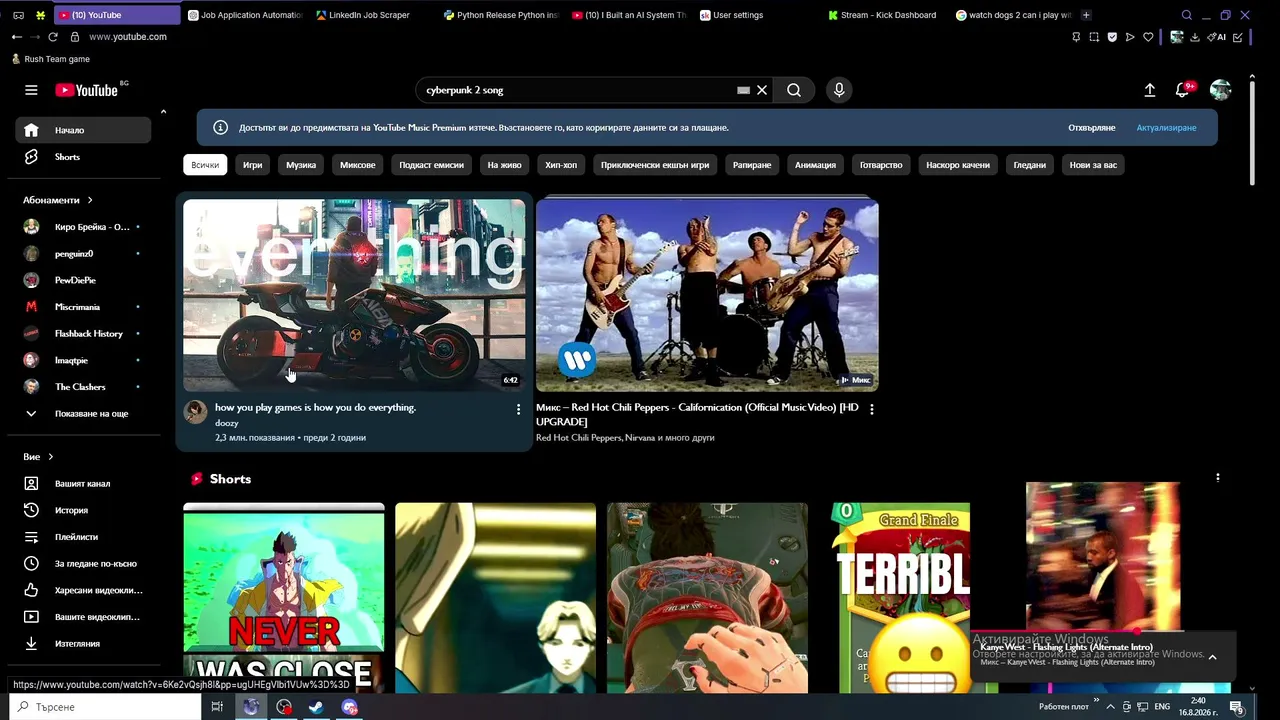Open the Shorts shelf options menu
This screenshot has height=720, width=1280.
click(1217, 478)
